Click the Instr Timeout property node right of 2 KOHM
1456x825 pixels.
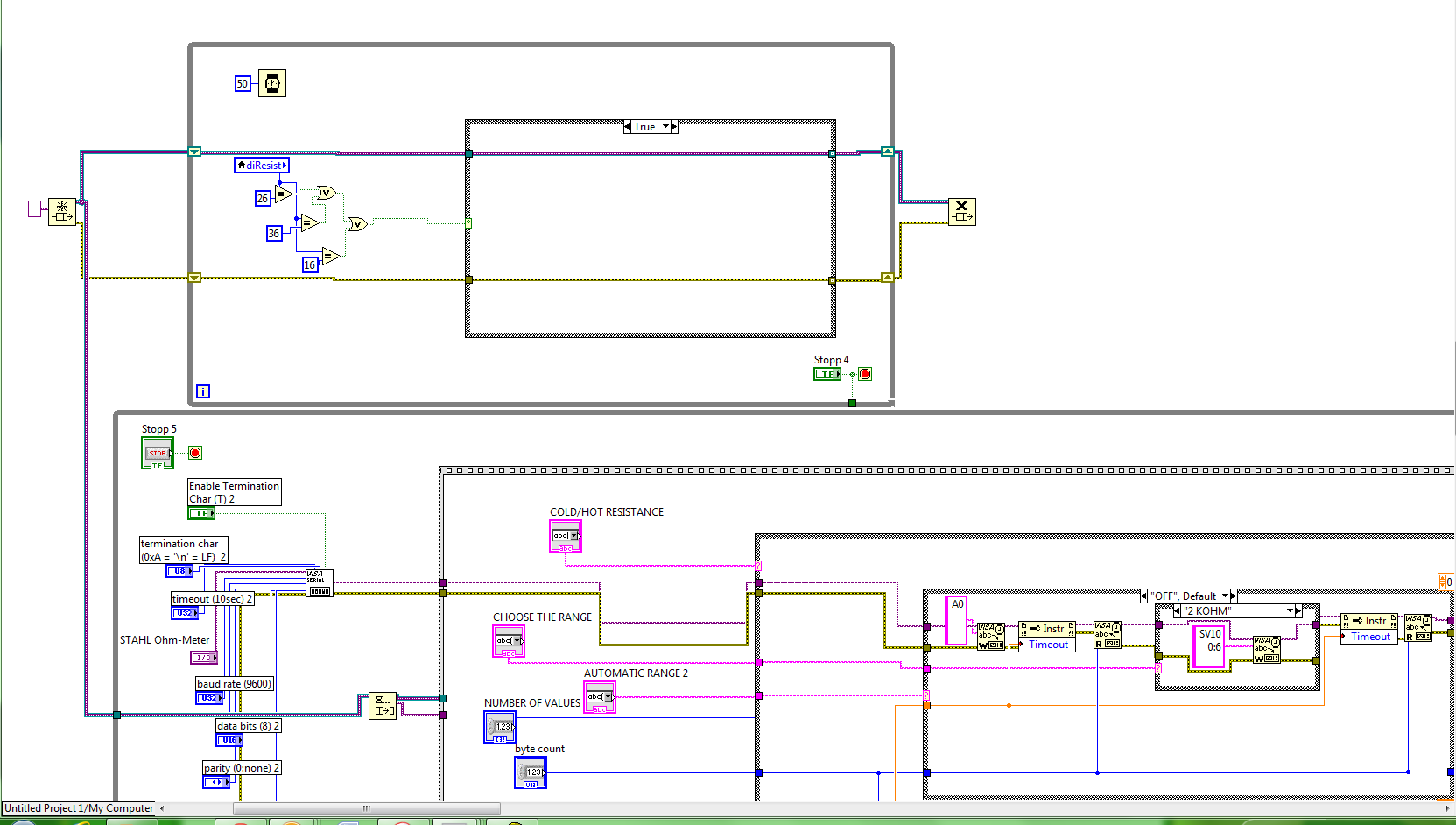[x=1369, y=629]
